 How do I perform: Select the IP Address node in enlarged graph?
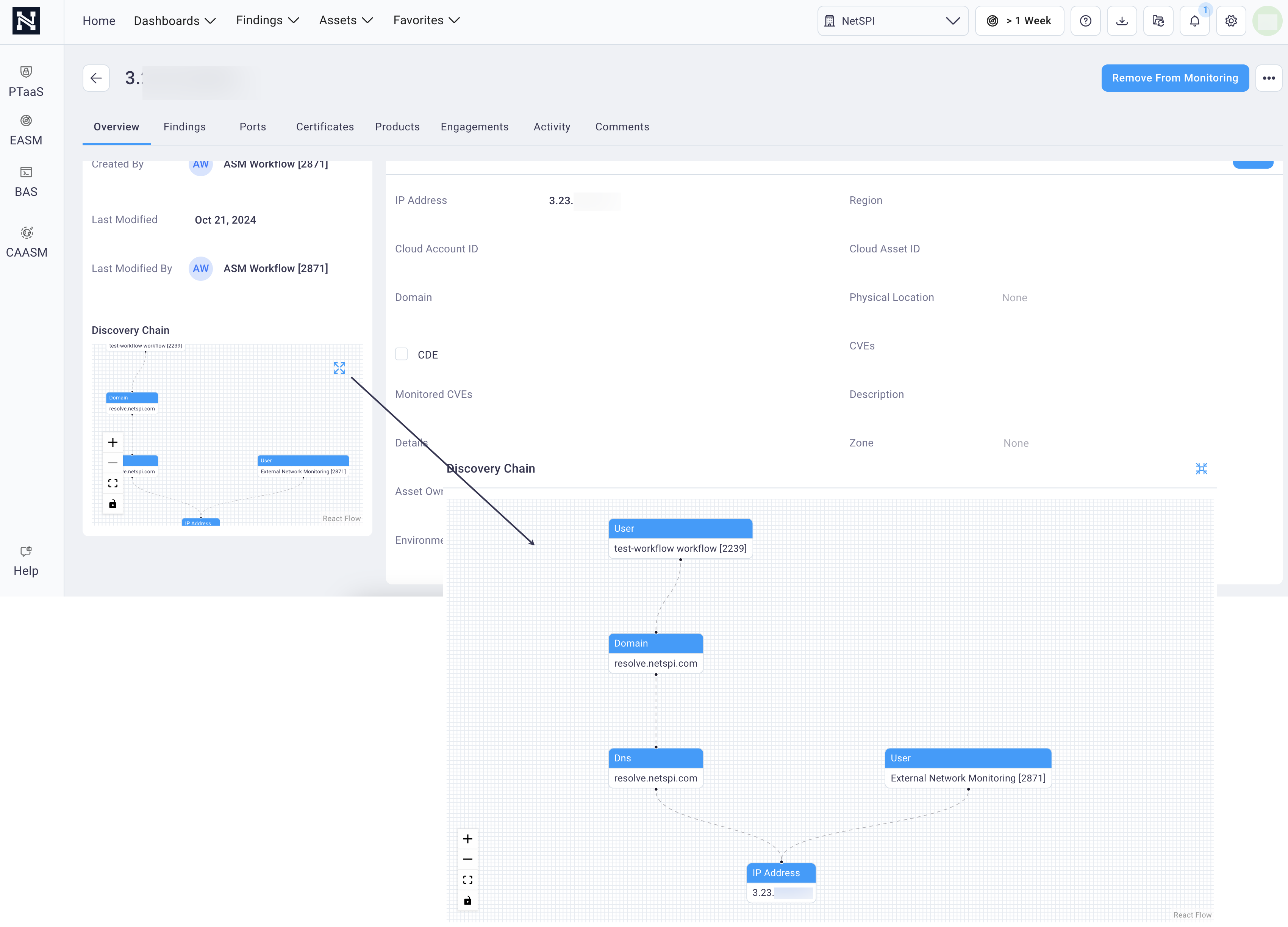[x=781, y=883]
